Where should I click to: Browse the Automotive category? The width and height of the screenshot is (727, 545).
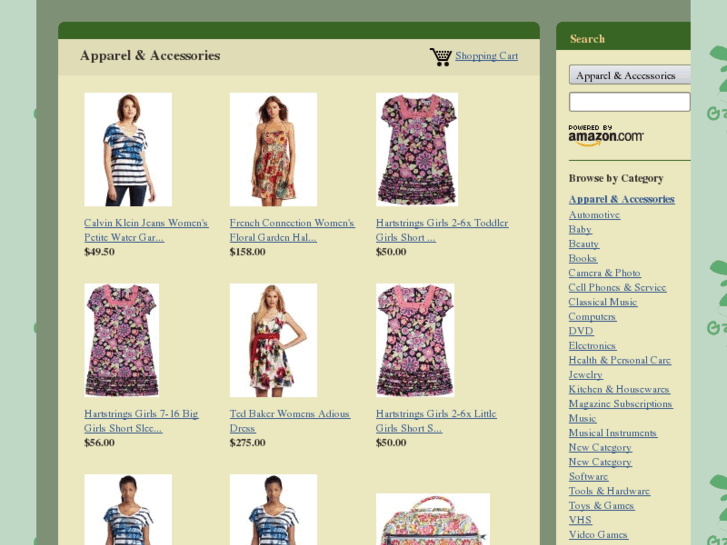click(x=594, y=215)
